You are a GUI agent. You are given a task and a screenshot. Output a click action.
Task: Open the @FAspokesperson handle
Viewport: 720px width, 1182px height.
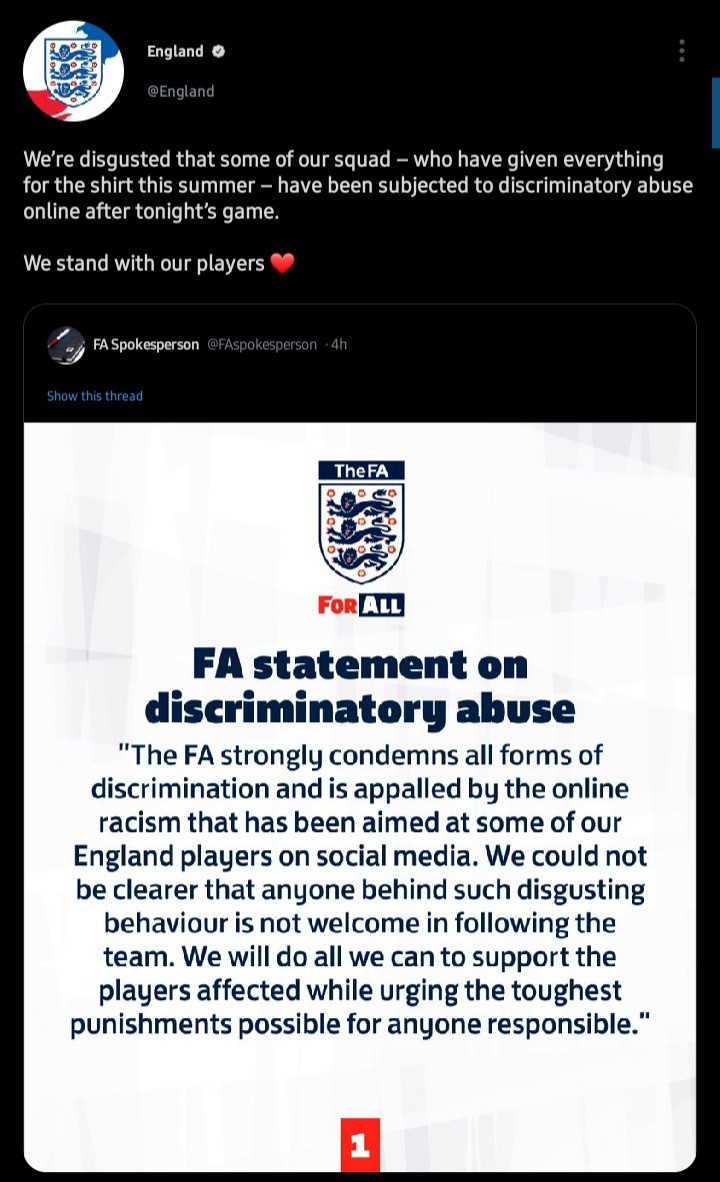pos(262,344)
